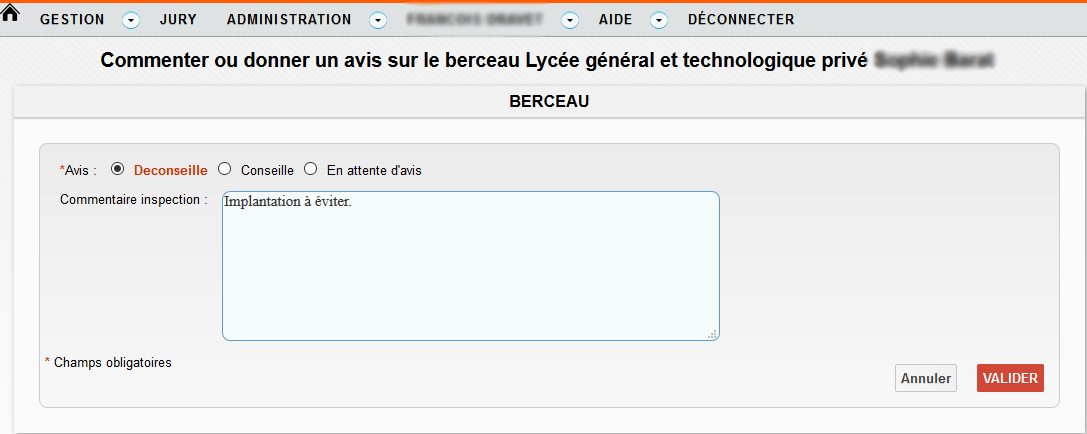Submit the form with VALIDER
The height and width of the screenshot is (434, 1087).
[1010, 378]
